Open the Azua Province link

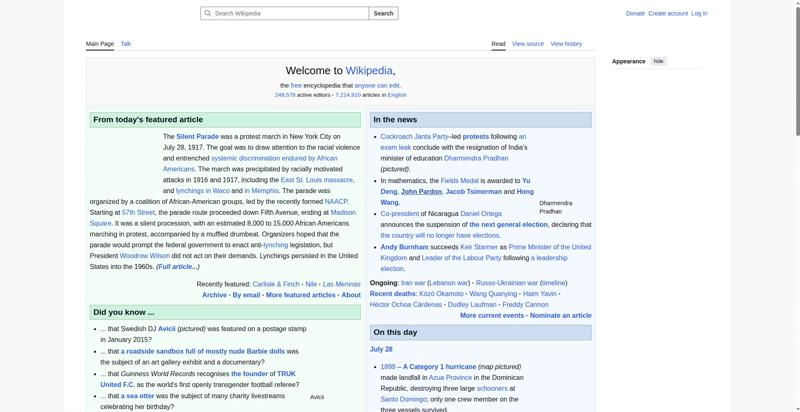(450, 377)
